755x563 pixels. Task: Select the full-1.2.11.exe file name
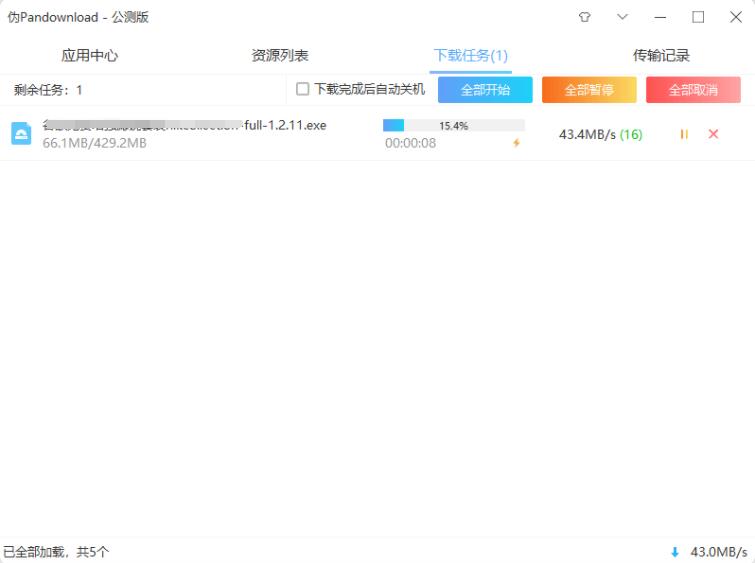pos(184,125)
